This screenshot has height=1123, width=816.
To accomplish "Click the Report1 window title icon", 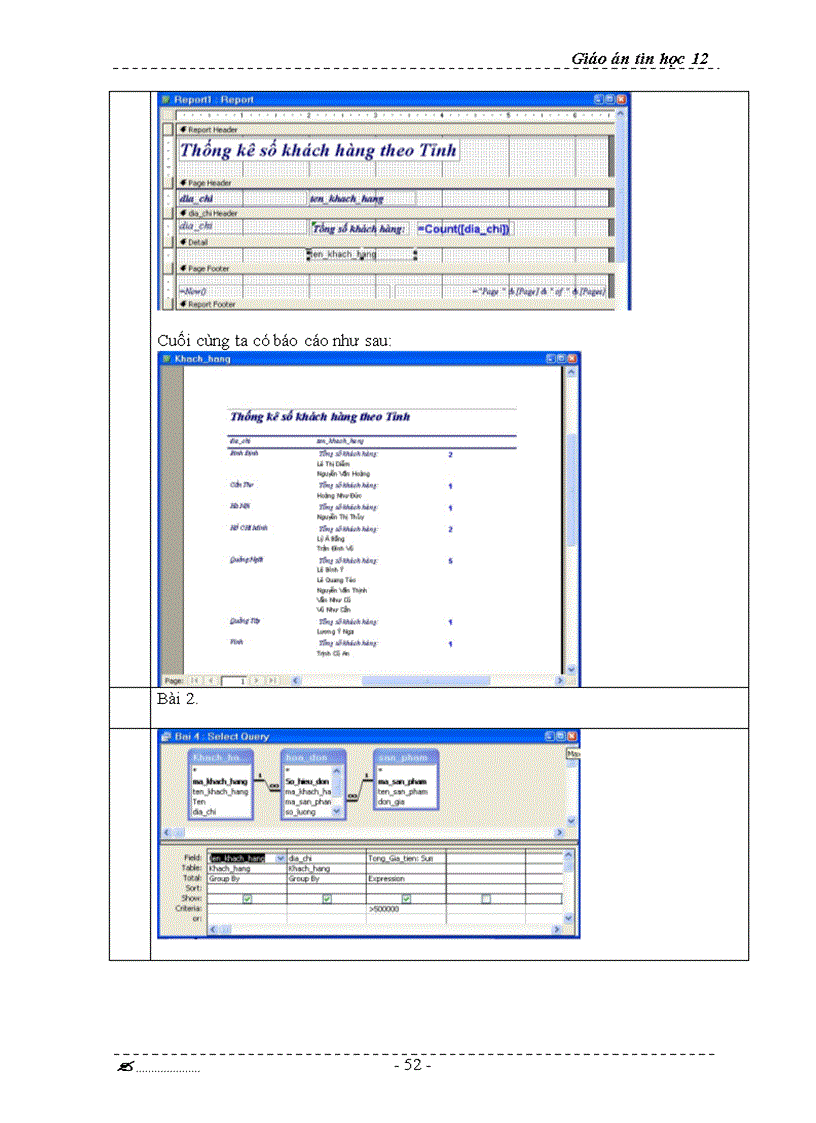I will pos(166,100).
